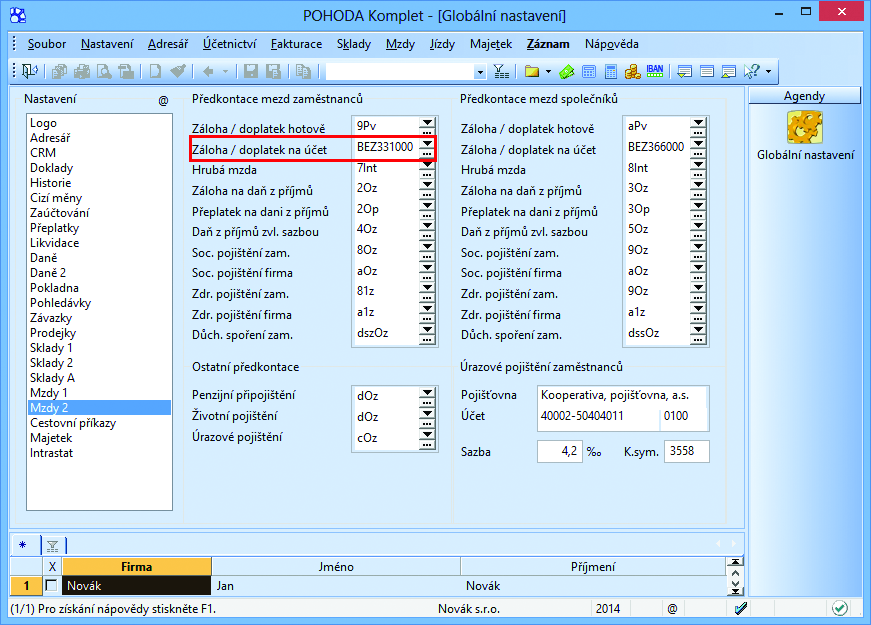The height and width of the screenshot is (625, 871).
Task: Click the POHODA app icon in title bar
Action: (18, 15)
